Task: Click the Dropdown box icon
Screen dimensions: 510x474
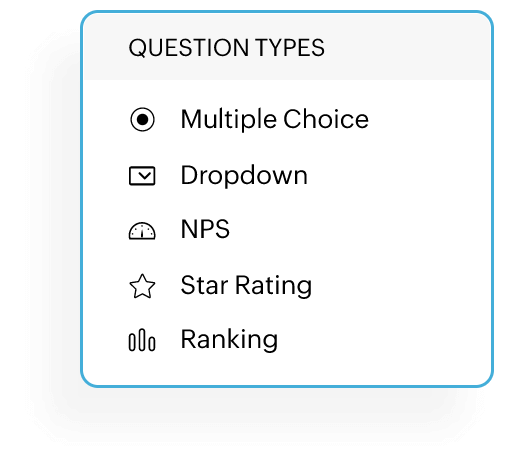Action: pyautogui.click(x=142, y=175)
